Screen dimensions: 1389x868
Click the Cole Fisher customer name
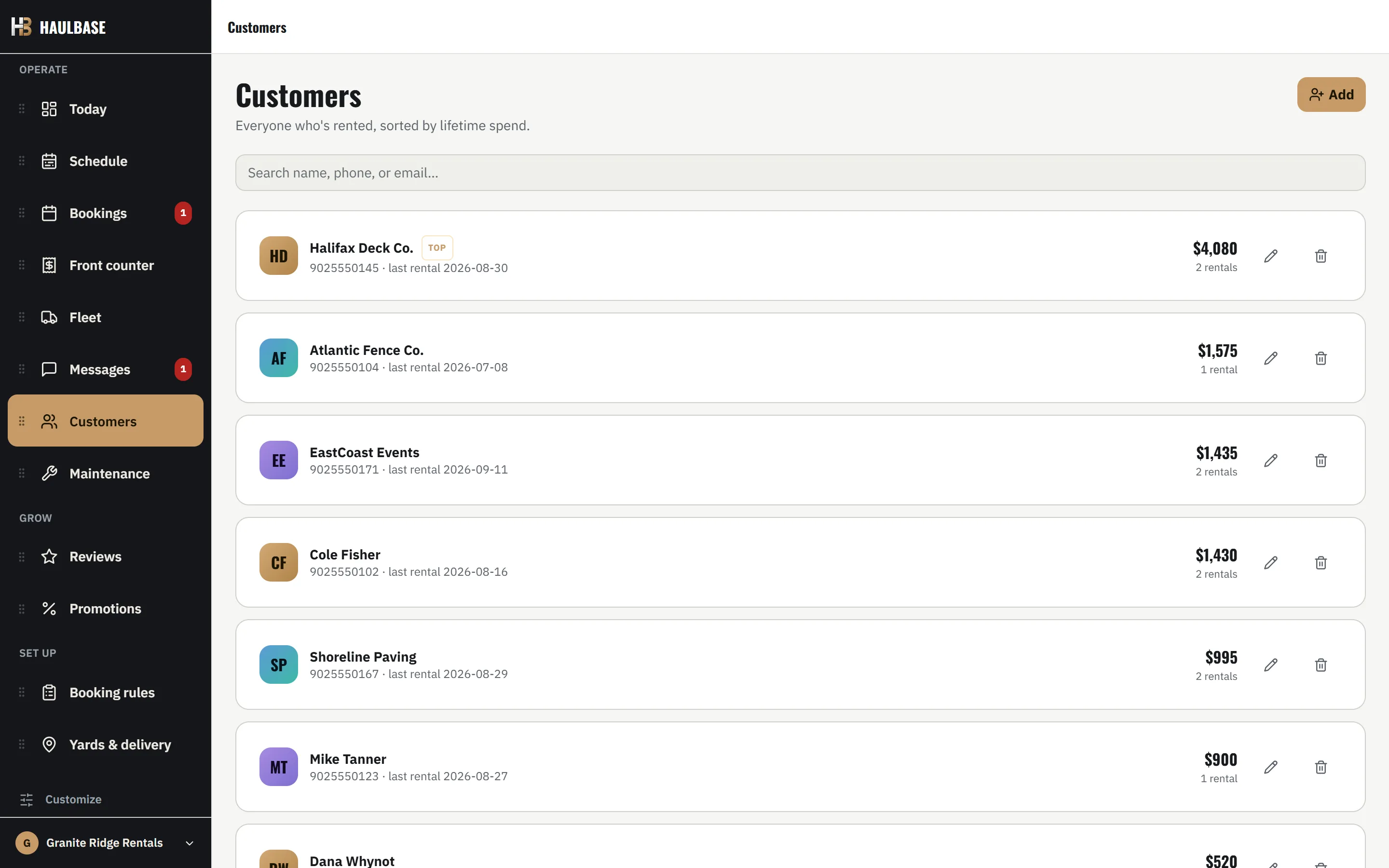[x=345, y=555]
